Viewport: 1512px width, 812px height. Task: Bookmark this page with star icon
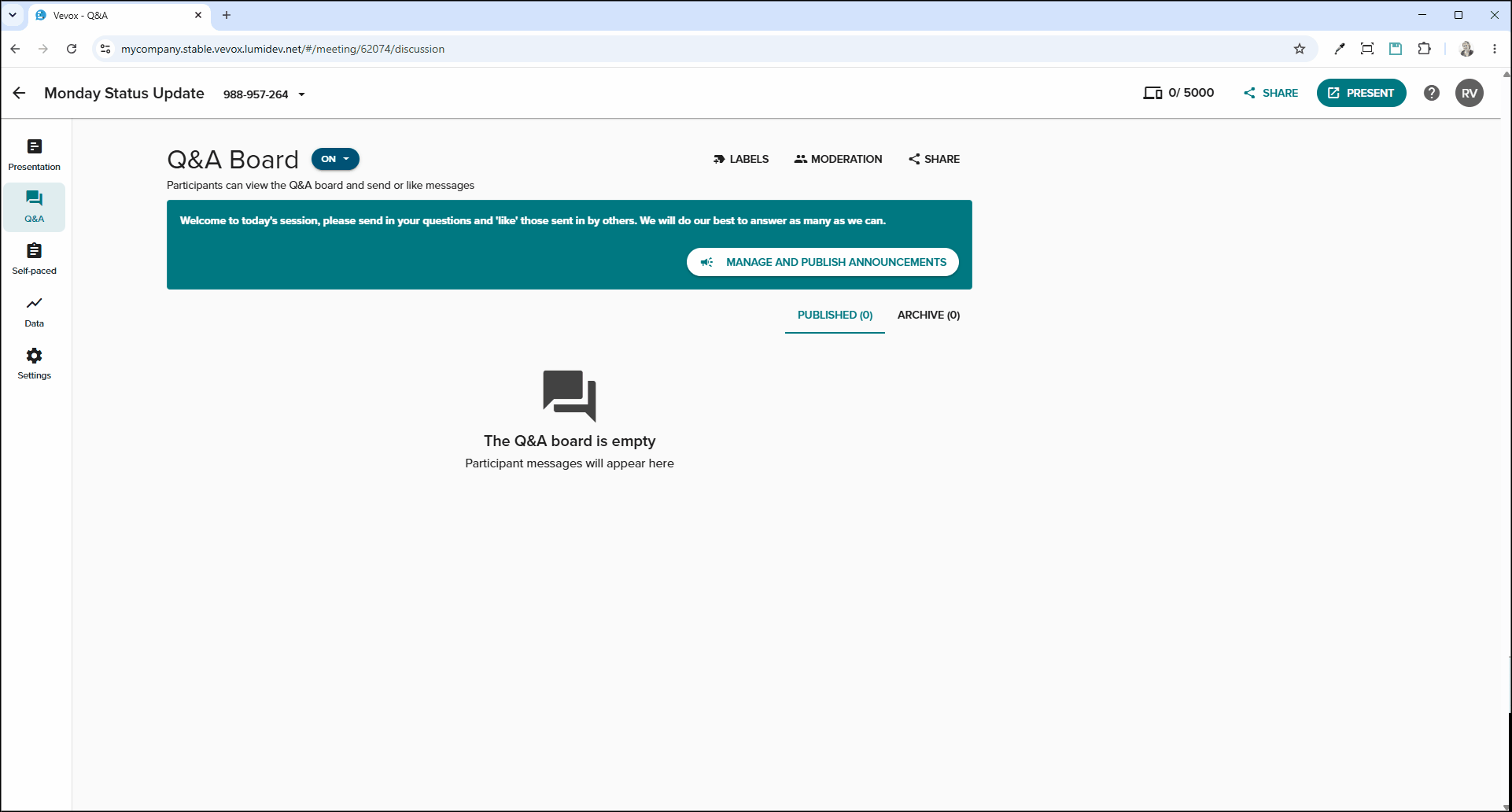point(1300,49)
